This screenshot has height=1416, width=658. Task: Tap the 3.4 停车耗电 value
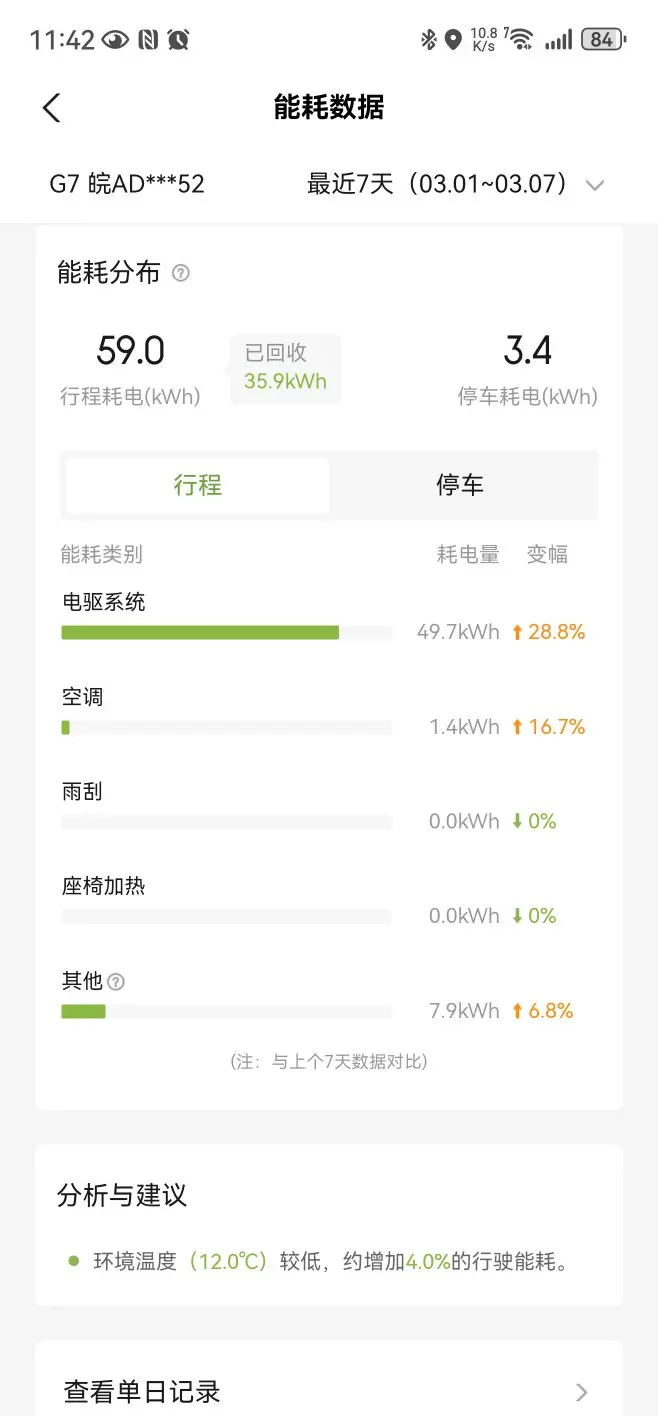[527, 351]
